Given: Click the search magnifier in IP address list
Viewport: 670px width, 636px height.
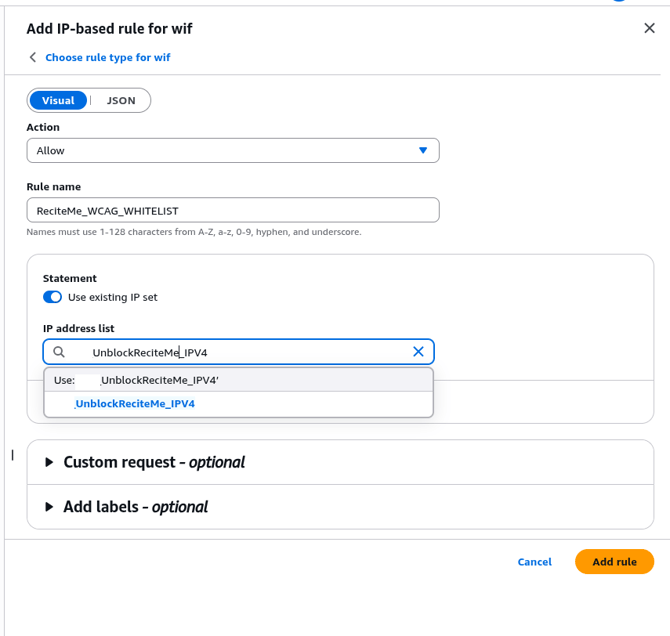Looking at the screenshot, I should coord(59,352).
